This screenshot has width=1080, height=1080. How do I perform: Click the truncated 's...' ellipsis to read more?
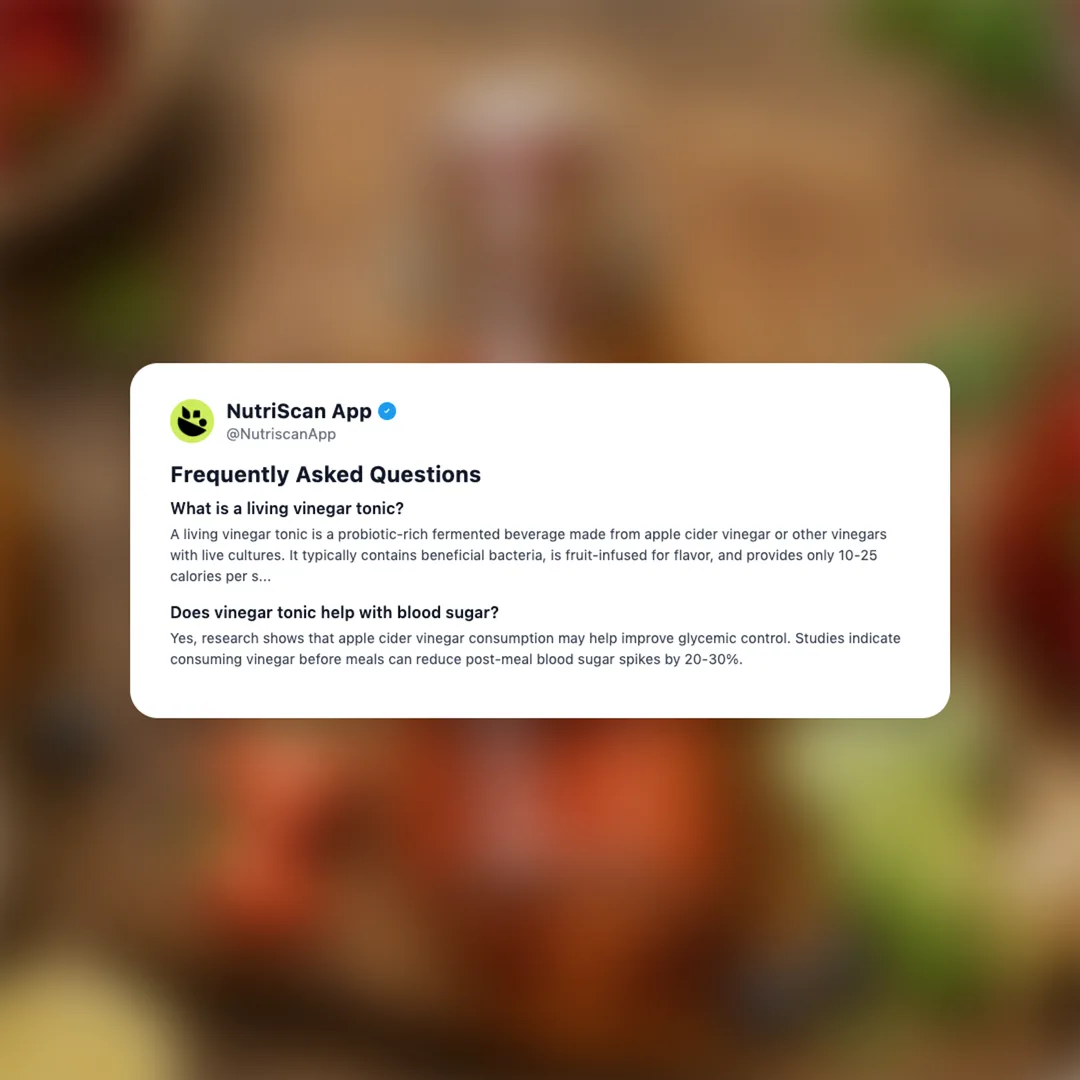click(261, 577)
